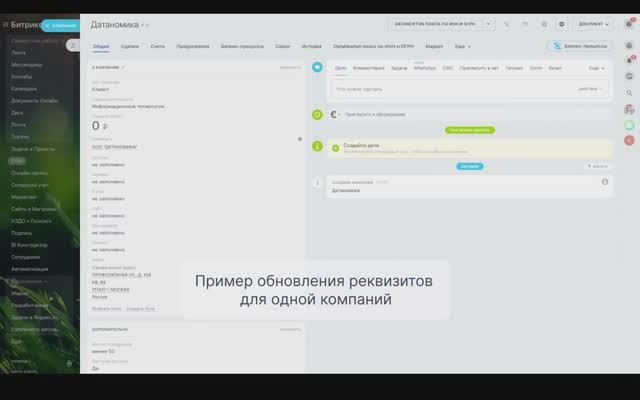Click the notifications bell in right sidebar
The width and height of the screenshot is (640, 400).
[629, 61]
